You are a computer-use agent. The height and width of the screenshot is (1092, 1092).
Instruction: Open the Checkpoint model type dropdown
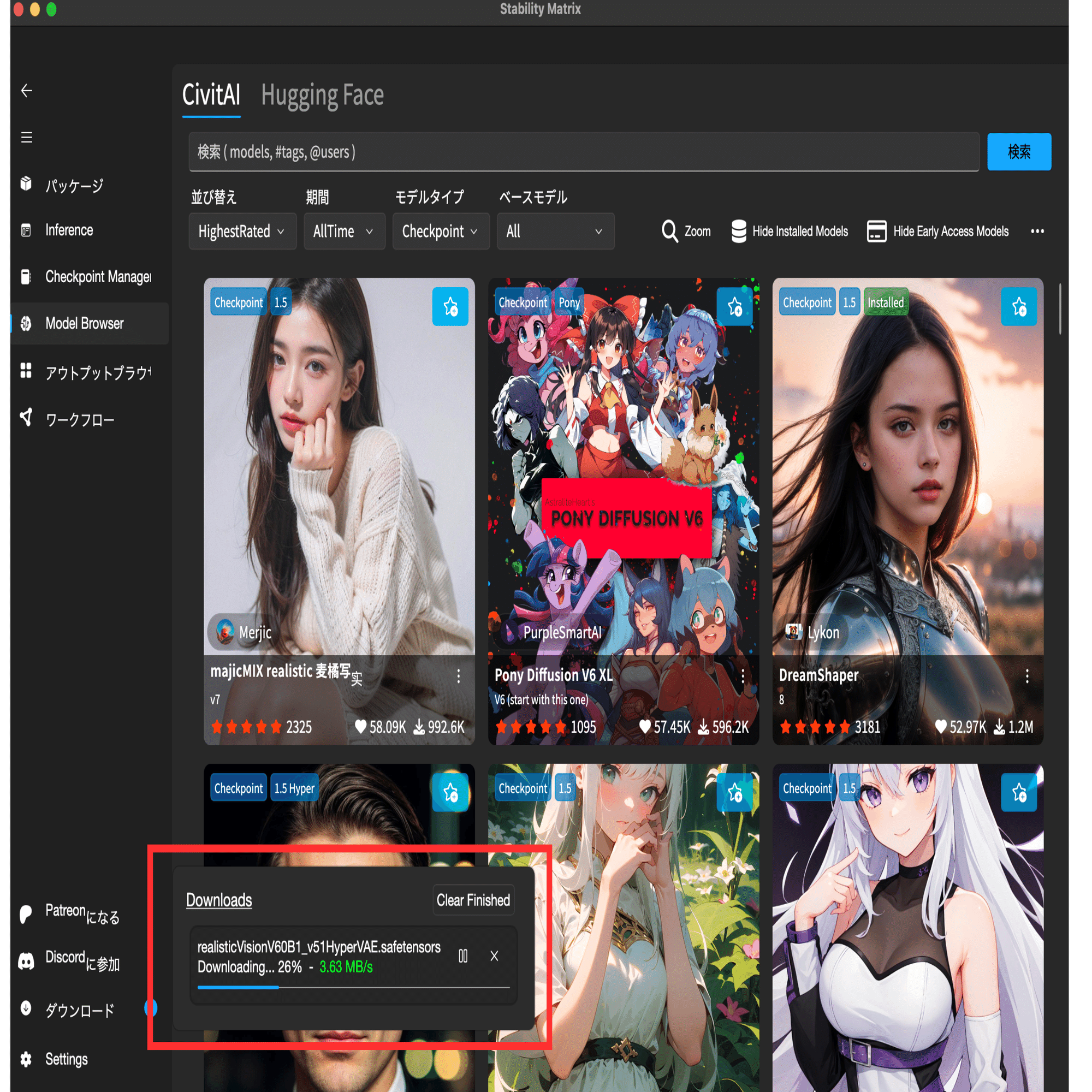pos(441,231)
